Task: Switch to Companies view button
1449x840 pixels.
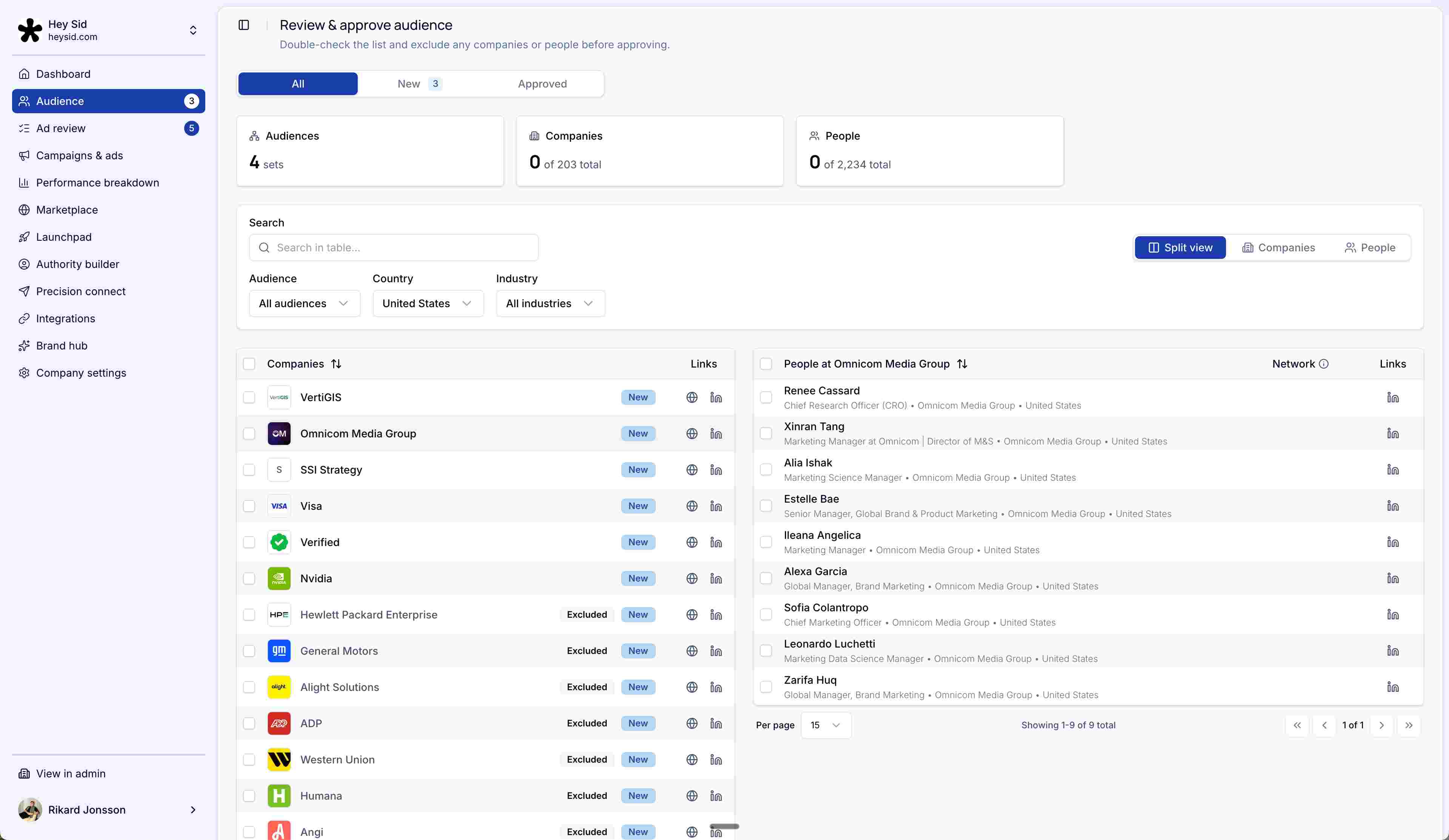Action: point(1278,248)
